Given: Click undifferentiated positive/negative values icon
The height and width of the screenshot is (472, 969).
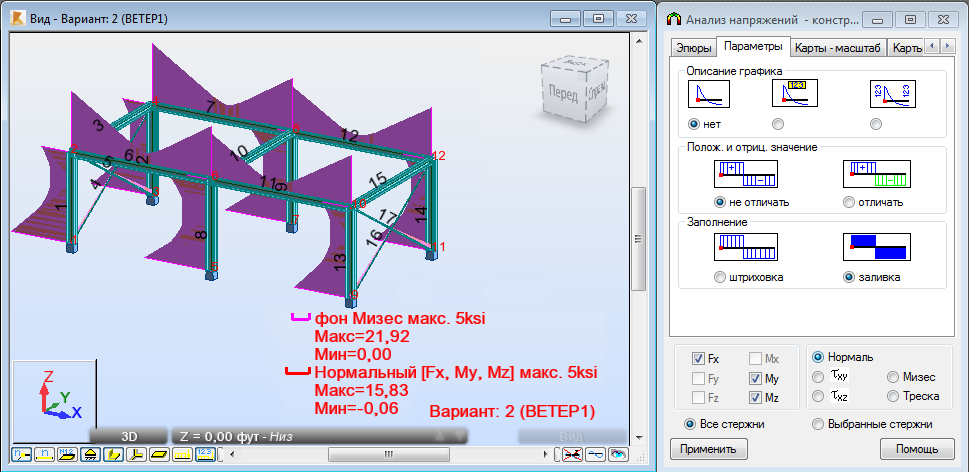Looking at the screenshot, I should [745, 174].
